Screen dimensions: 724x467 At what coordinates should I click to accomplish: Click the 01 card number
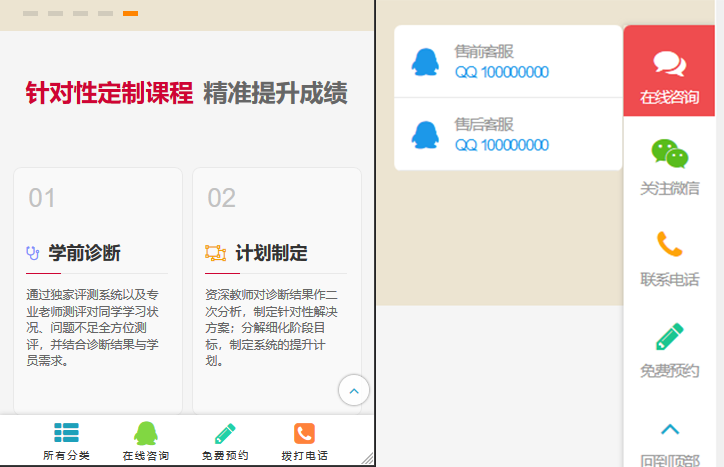click(42, 198)
